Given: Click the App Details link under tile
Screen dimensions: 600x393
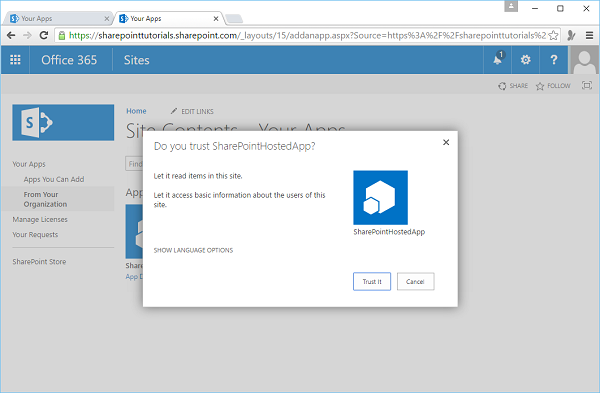Looking at the screenshot, I should pos(134,277).
